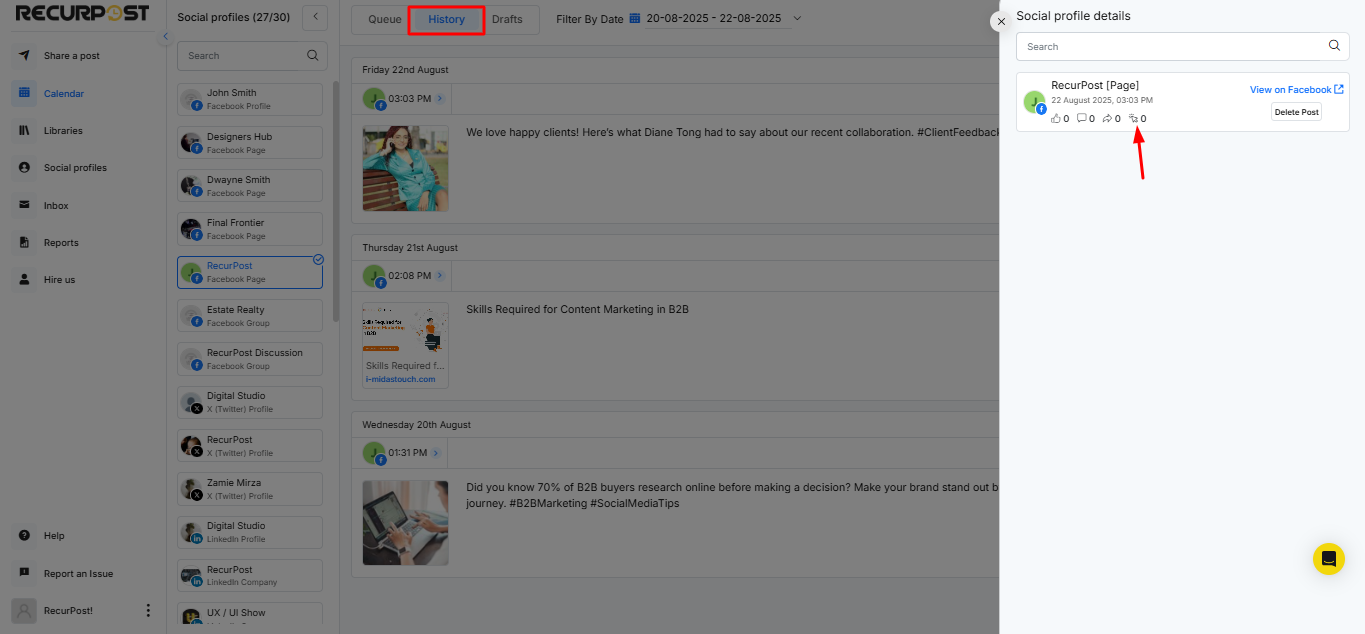The image size is (1365, 634).
Task: Click the profile avatar beside 03:03 PM
Action: 374,99
